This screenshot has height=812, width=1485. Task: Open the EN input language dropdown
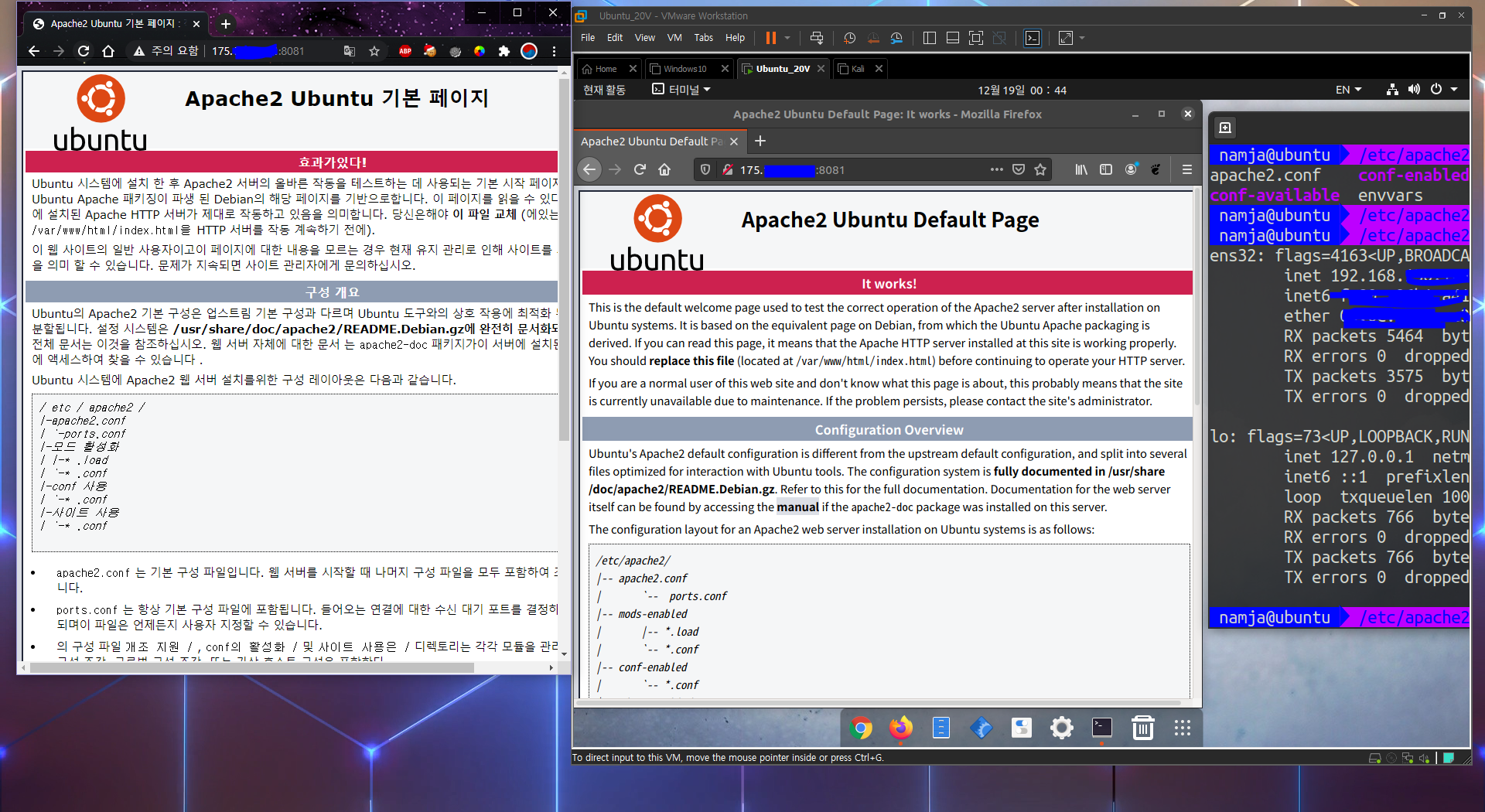coord(1348,90)
